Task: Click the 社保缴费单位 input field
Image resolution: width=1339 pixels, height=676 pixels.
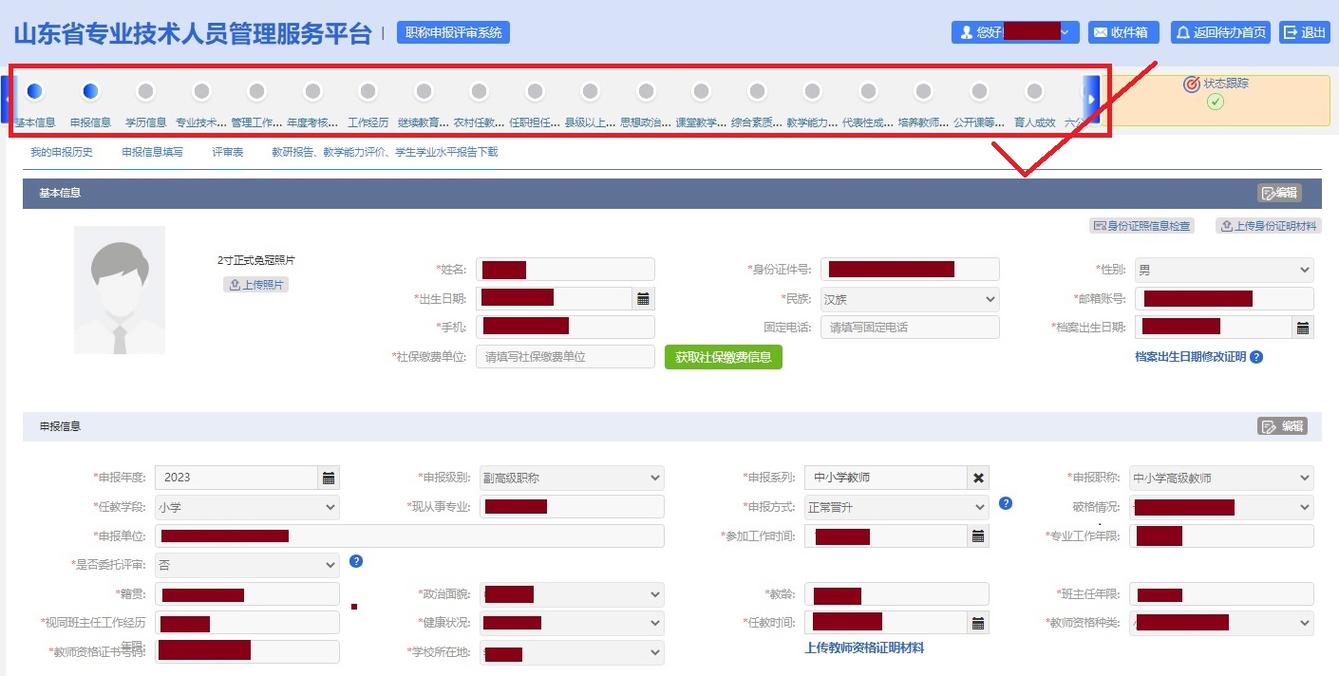Action: point(565,356)
